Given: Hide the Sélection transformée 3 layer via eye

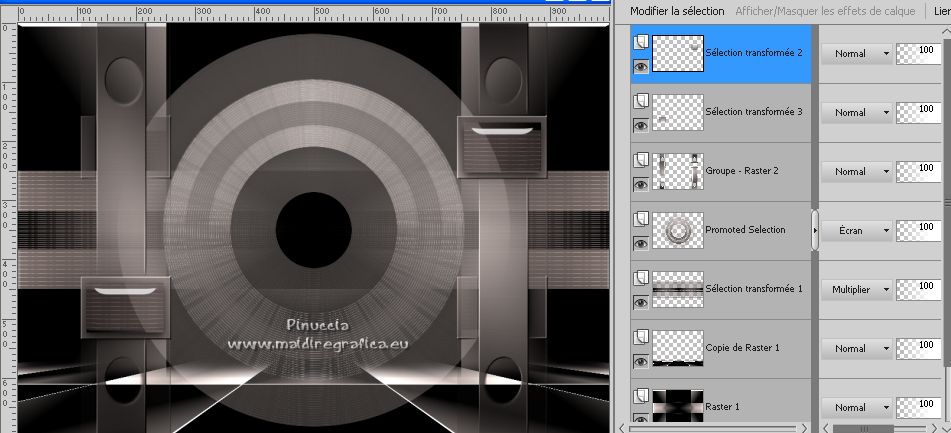Looking at the screenshot, I should [x=641, y=126].
